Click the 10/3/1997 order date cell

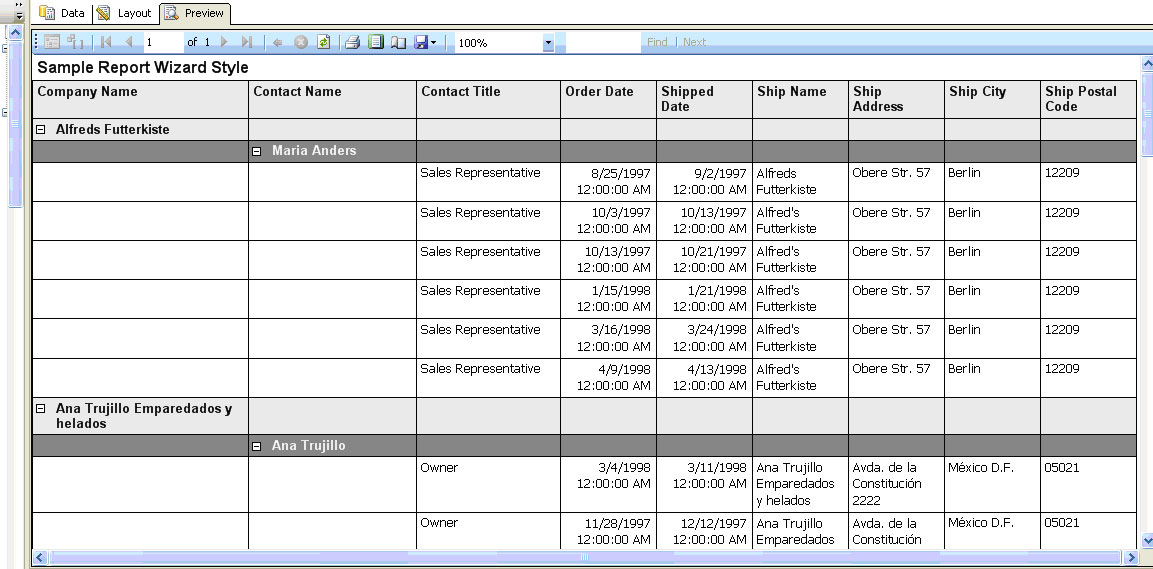608,221
